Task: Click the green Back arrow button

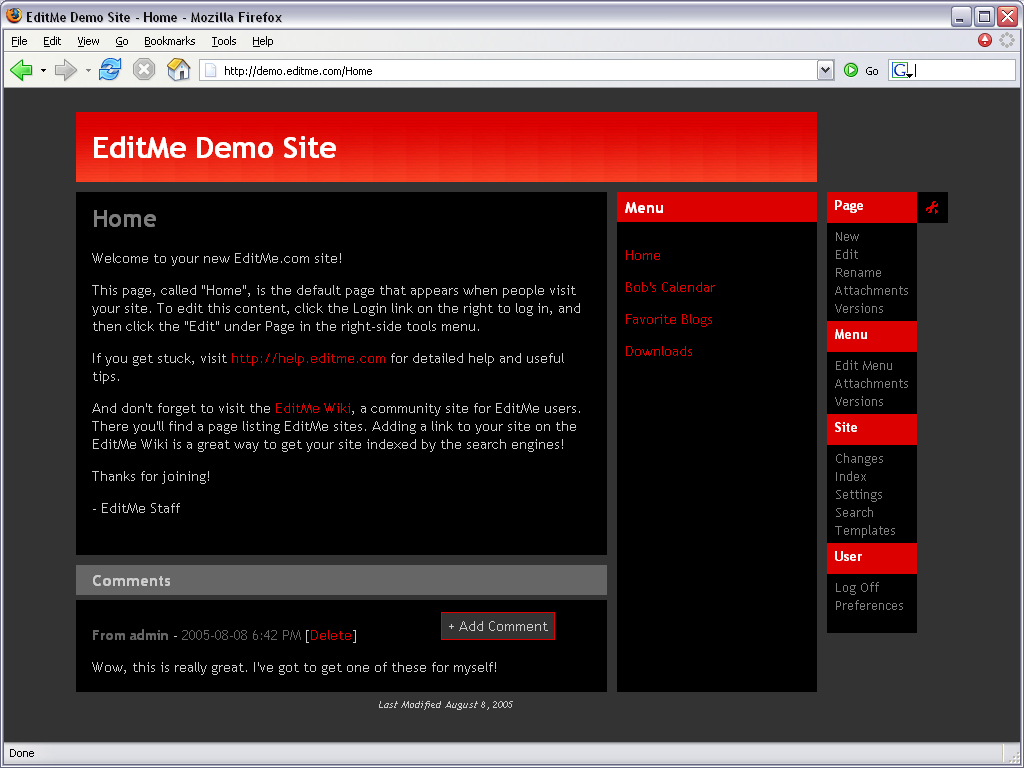Action: 22,70
